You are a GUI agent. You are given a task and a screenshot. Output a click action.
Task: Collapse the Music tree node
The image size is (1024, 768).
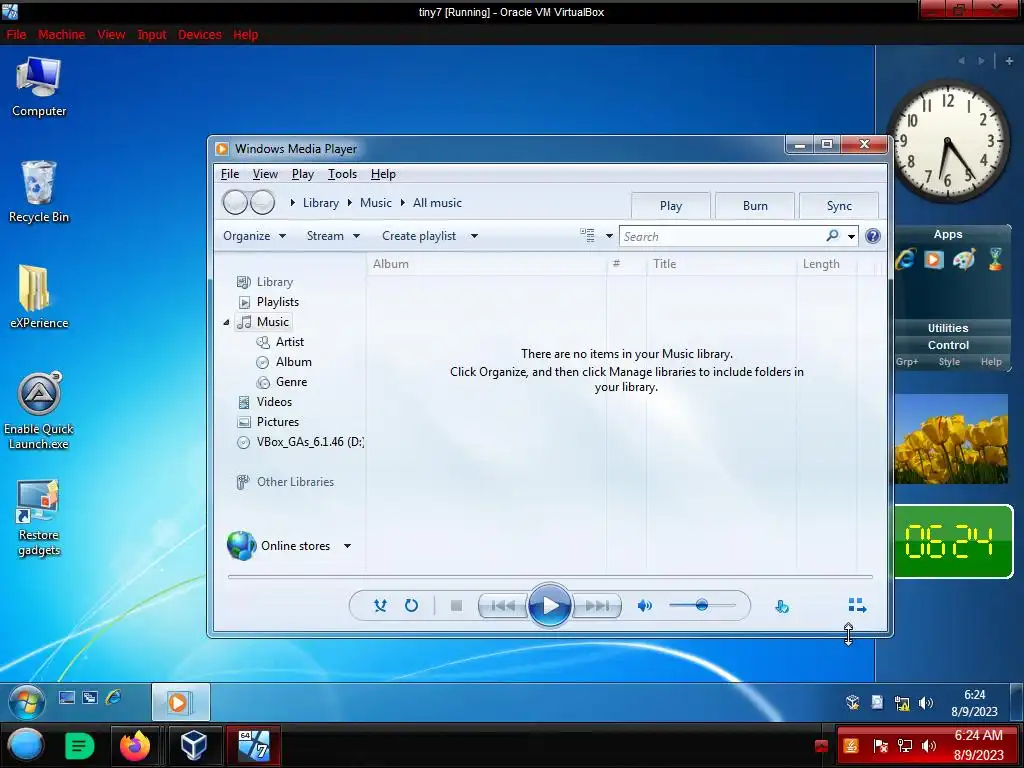tap(227, 322)
